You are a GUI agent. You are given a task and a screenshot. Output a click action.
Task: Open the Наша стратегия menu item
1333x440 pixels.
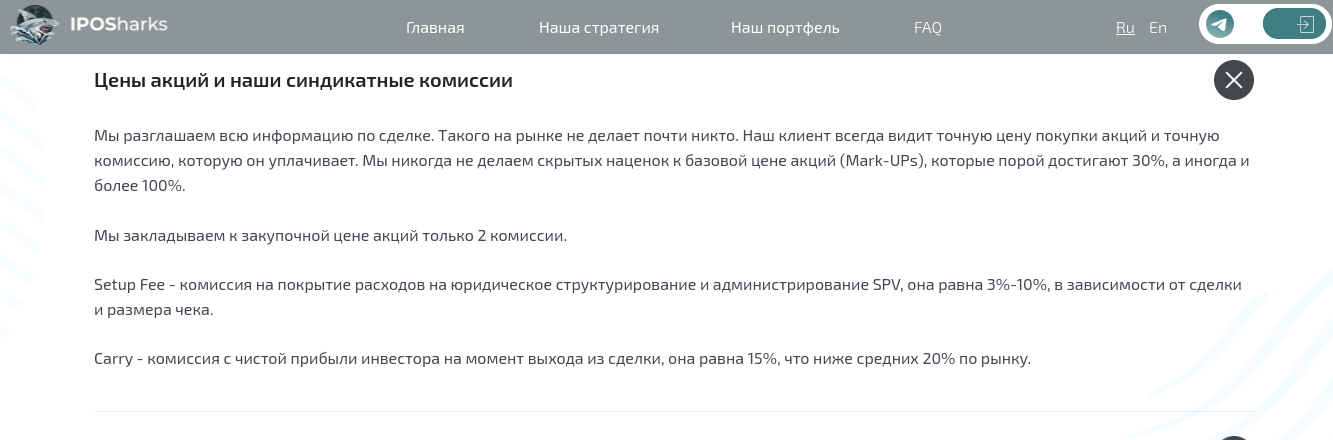click(598, 28)
